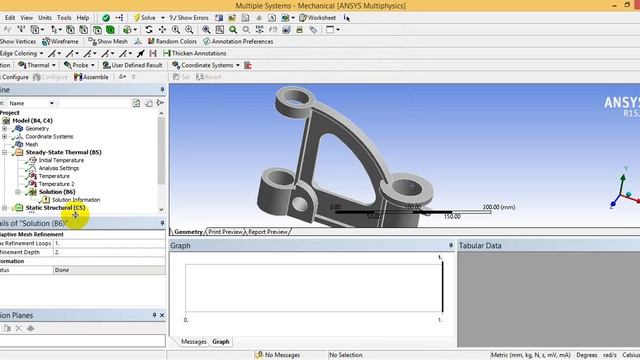Click the Wireframe view icon

(46, 41)
